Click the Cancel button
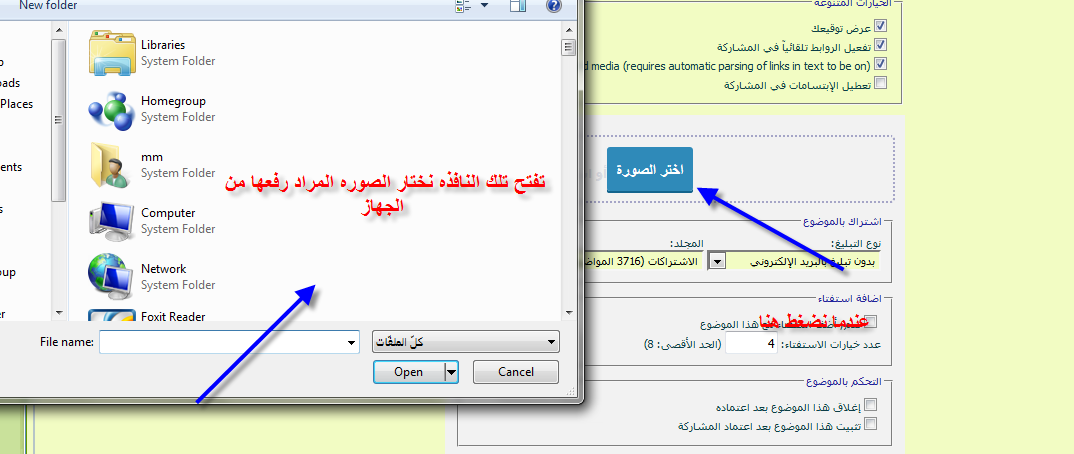 click(516, 372)
